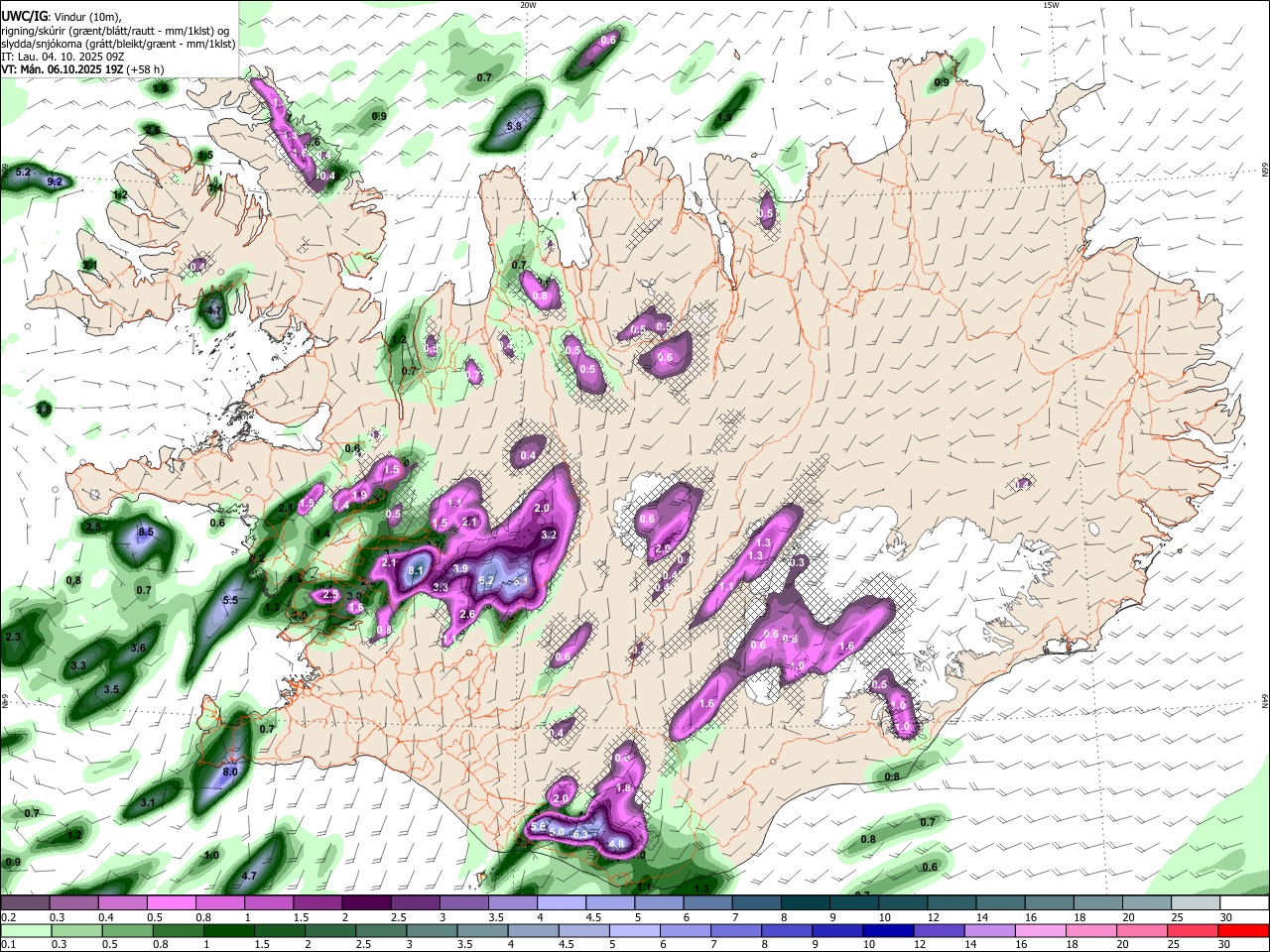Click the 9.2 precipitation value on the map
Viewport: 1270px width, 952px height.
tap(55, 181)
